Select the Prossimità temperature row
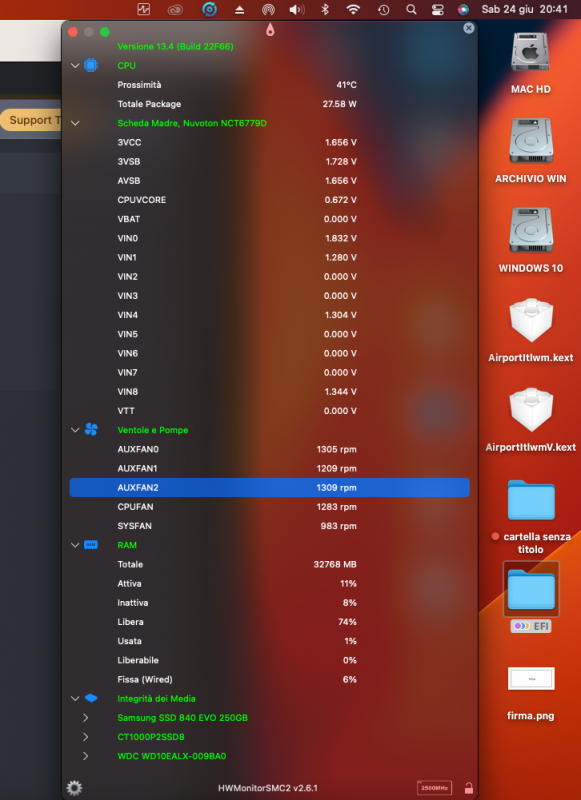This screenshot has height=800, width=581. click(x=269, y=85)
